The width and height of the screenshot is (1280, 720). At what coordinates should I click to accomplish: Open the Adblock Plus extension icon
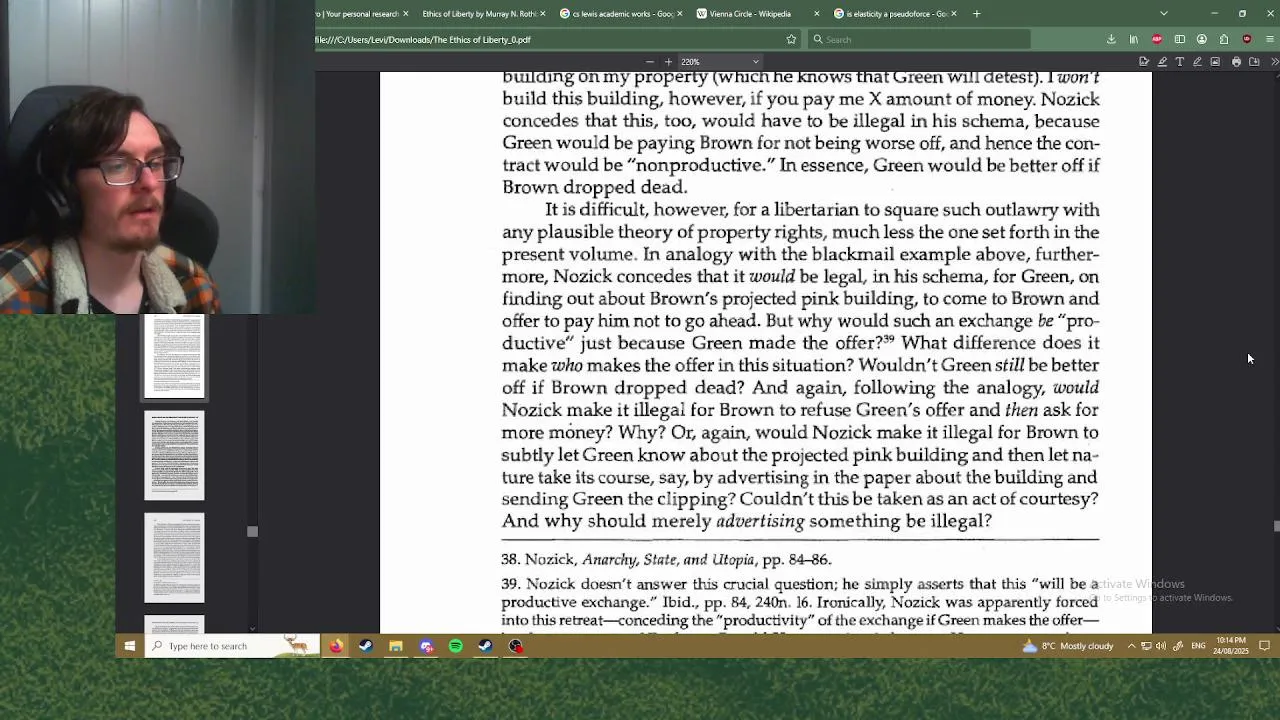1157,40
